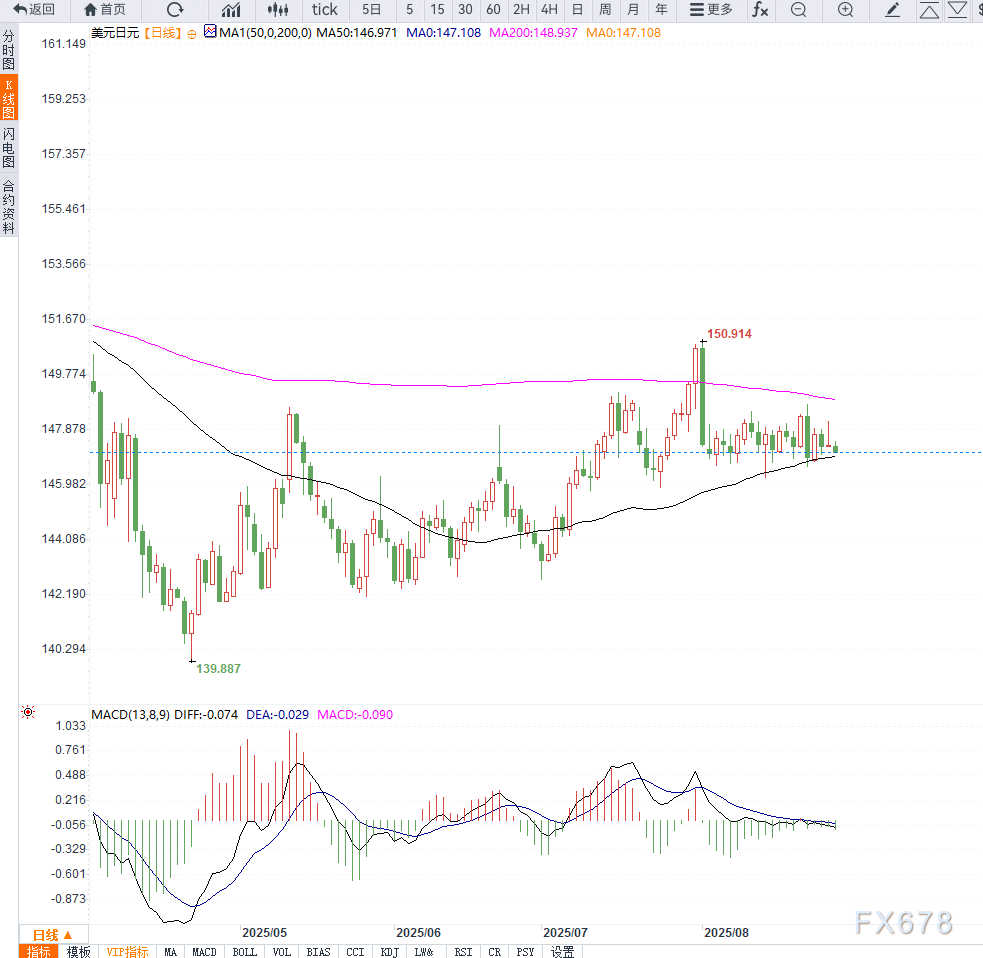Viewport: 983px width, 958px height.
Task: Toggle the 周 weekly timeframe
Action: point(605,10)
